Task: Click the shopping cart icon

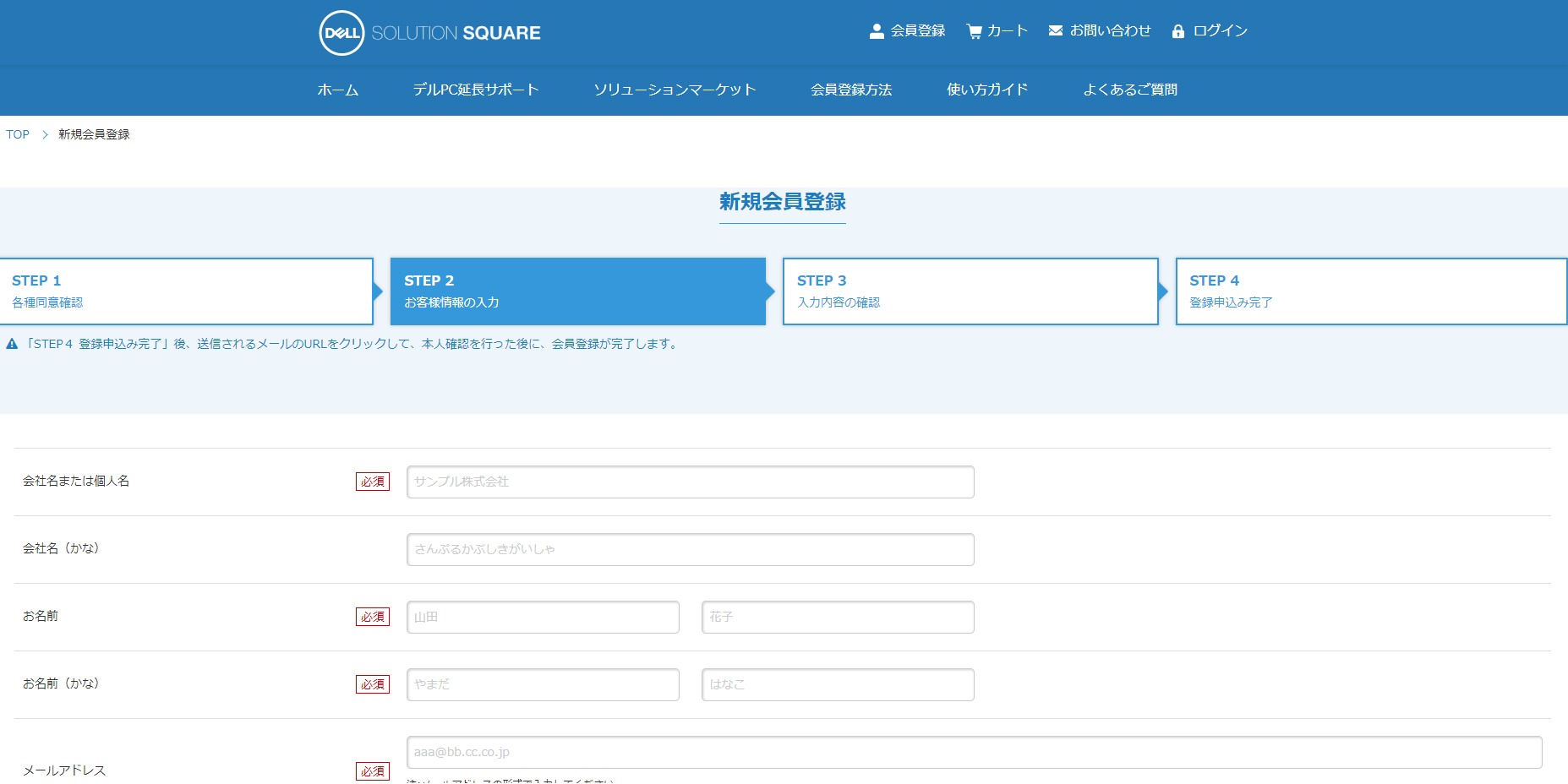Action: click(x=975, y=31)
